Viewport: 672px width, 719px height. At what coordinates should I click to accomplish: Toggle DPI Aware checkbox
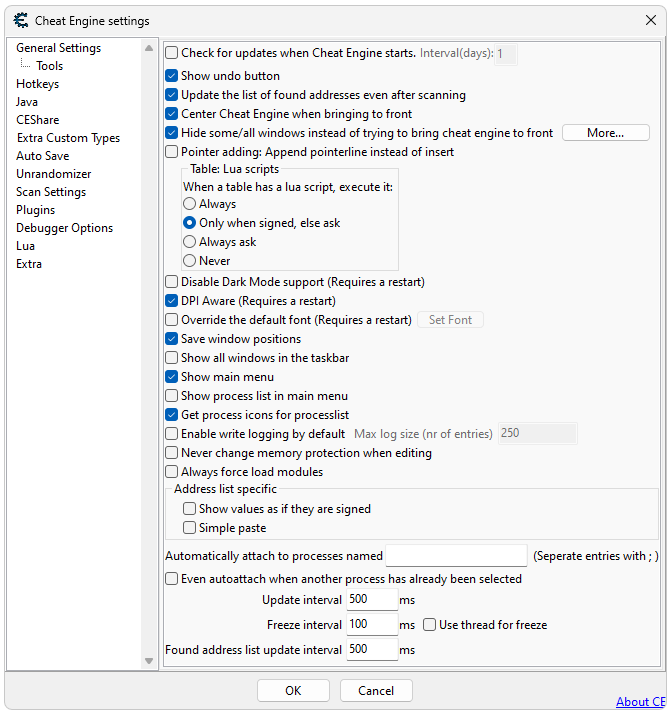(171, 301)
